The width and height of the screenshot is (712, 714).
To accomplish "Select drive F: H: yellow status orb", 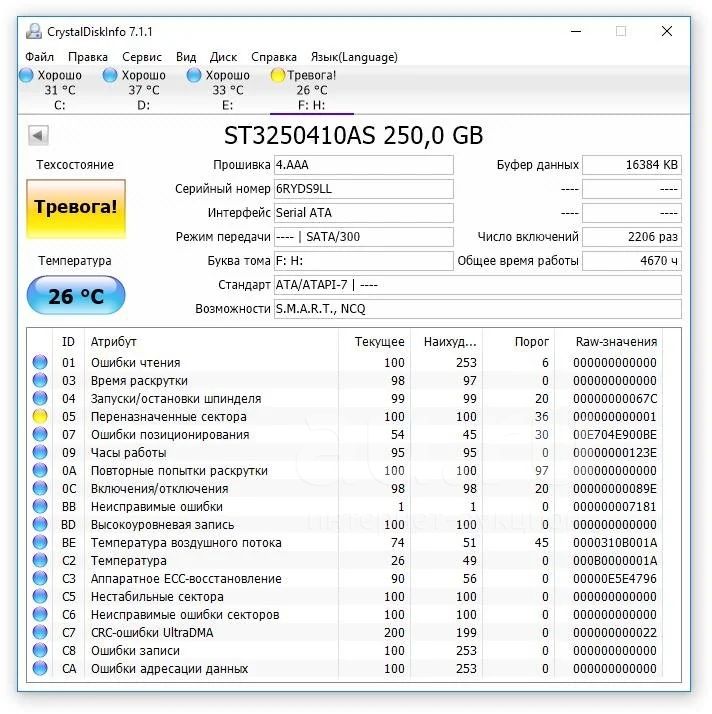I will [x=277, y=75].
